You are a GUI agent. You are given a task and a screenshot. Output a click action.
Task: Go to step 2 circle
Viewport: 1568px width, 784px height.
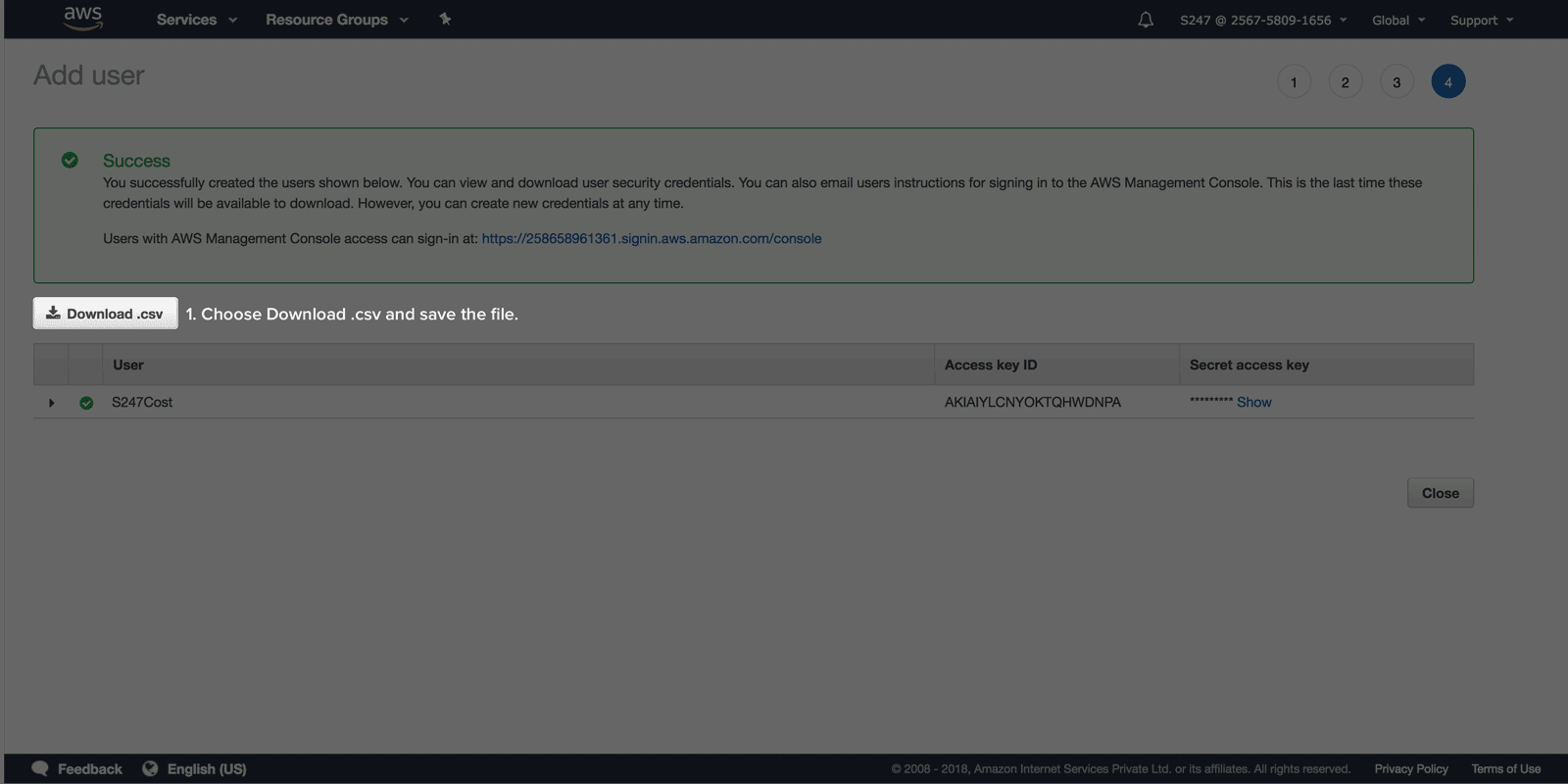(1346, 81)
